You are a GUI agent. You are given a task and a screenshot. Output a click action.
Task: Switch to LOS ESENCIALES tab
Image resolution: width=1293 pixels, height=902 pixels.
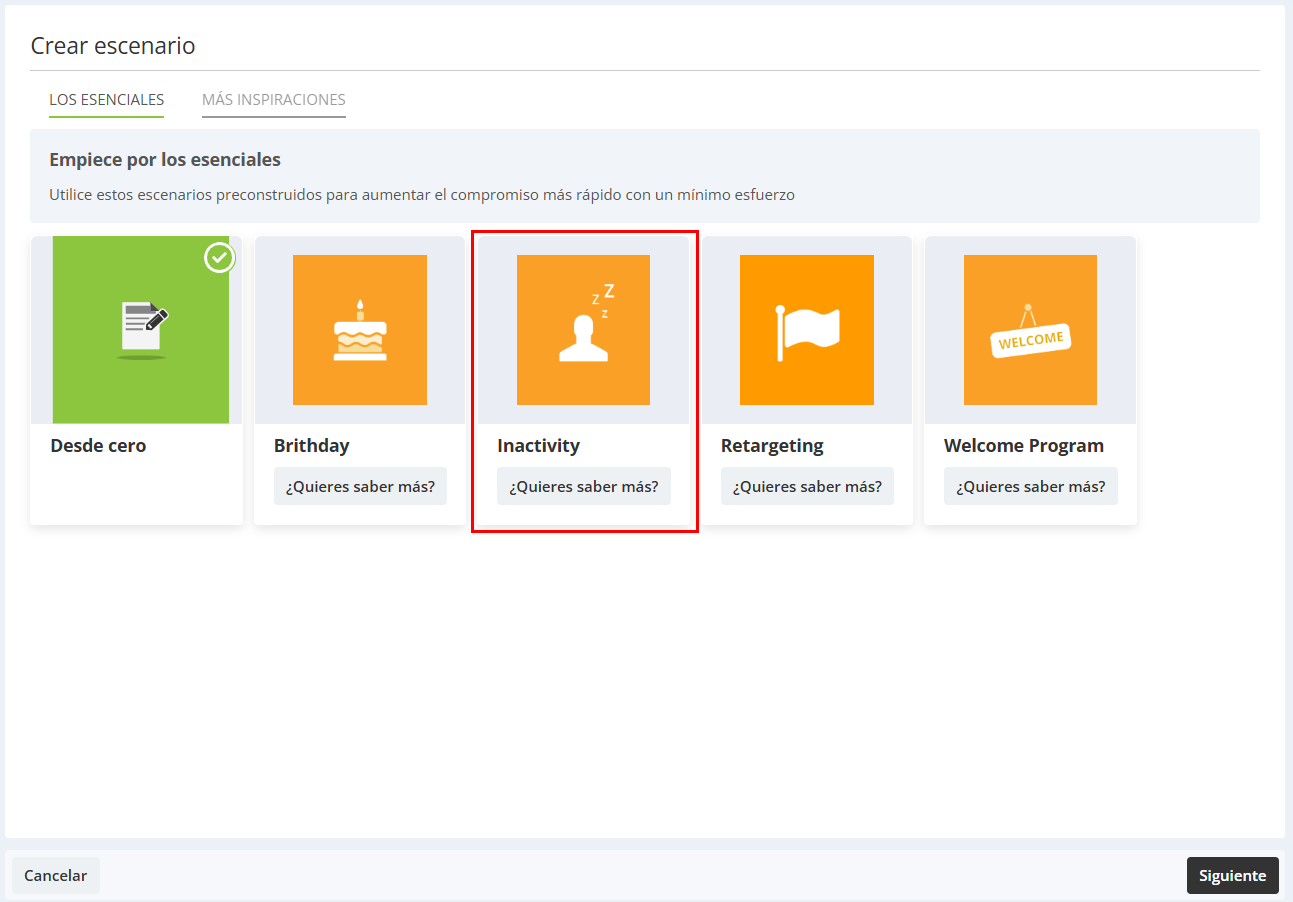pos(107,100)
